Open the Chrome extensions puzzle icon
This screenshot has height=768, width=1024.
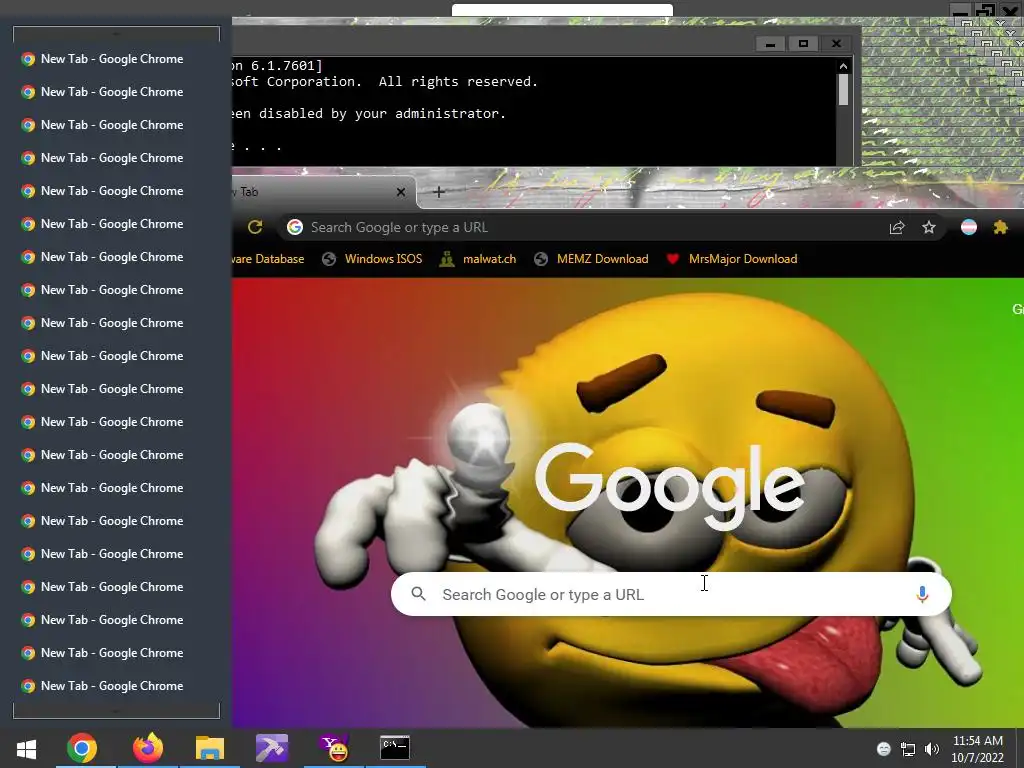coord(1000,227)
